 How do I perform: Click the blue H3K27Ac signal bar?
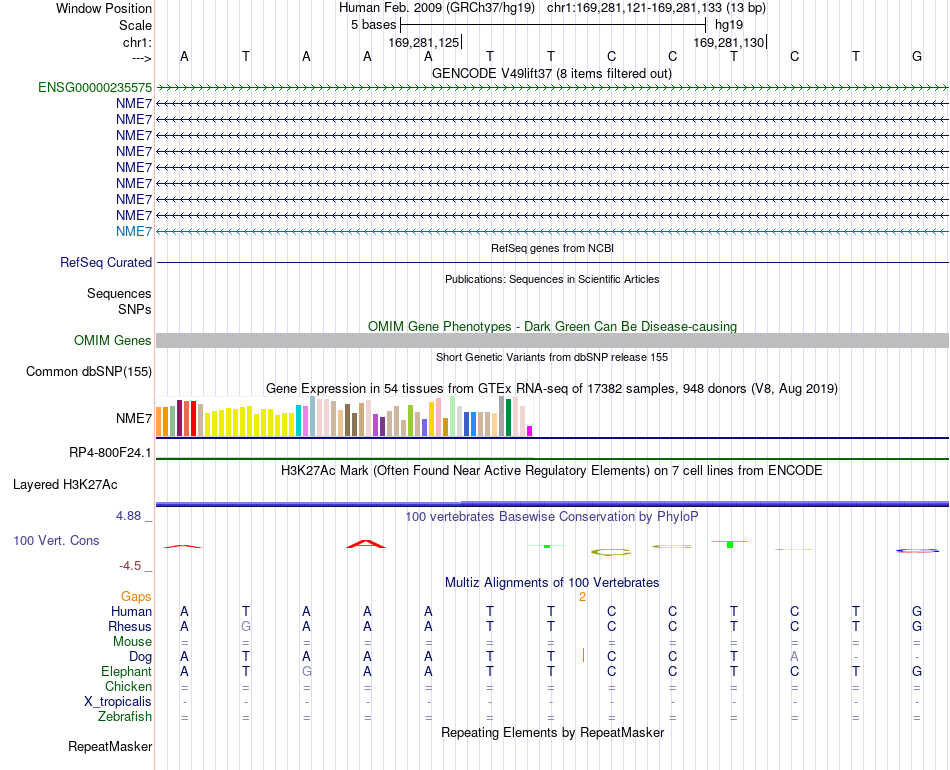(552, 503)
